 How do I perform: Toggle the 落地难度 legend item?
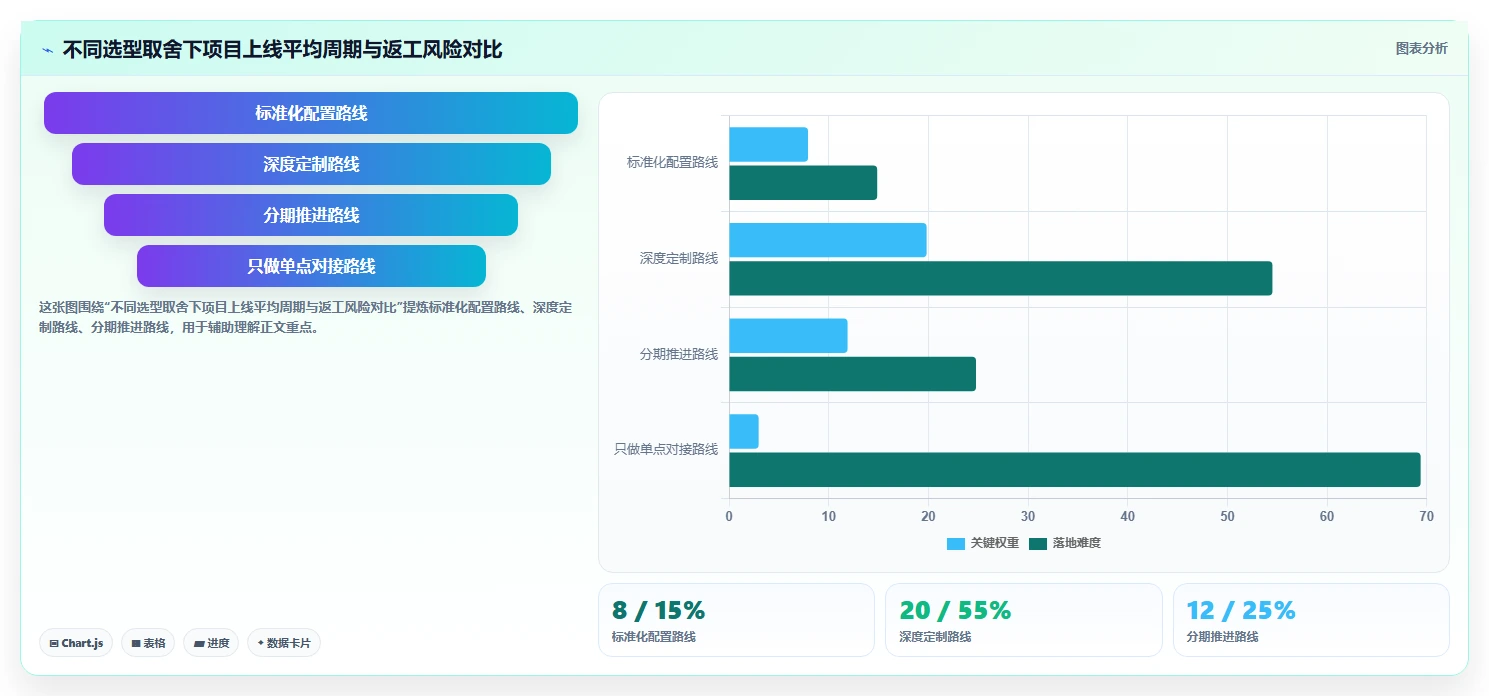[x=1065, y=543]
